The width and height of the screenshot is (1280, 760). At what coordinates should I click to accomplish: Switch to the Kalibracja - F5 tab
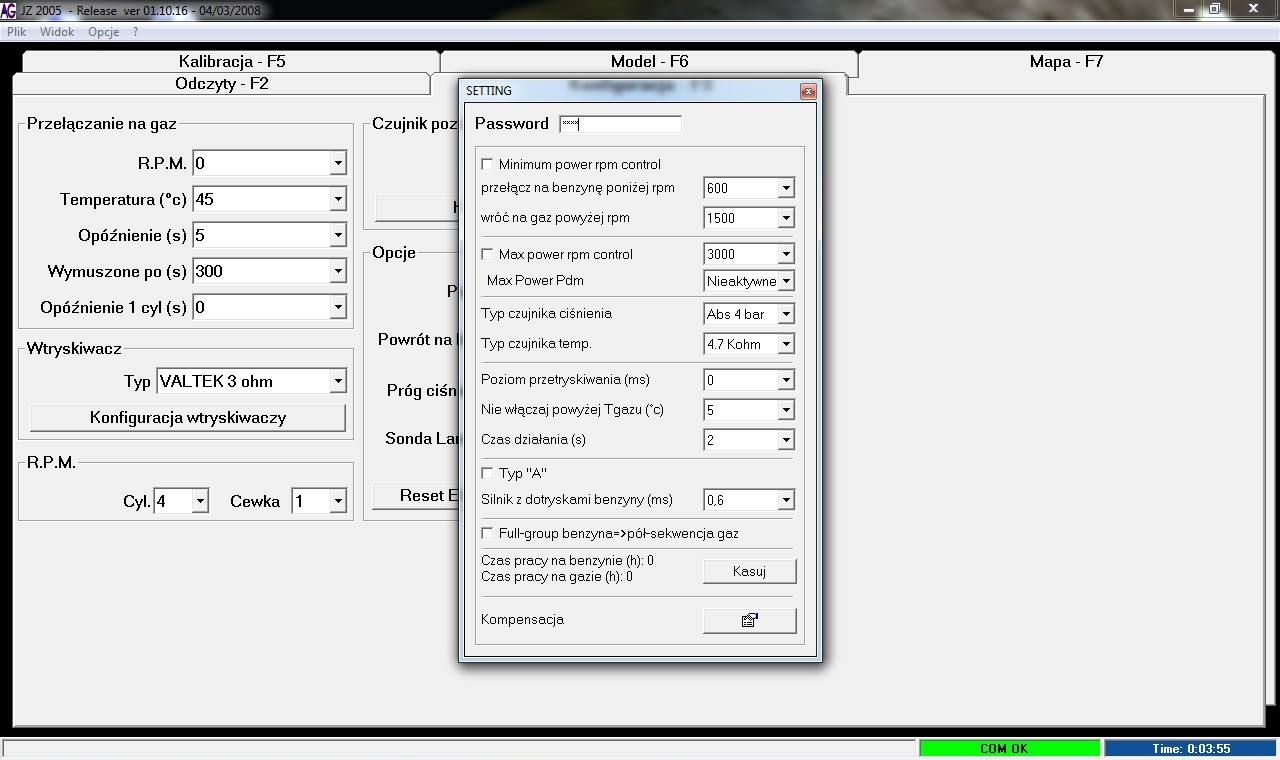[232, 61]
